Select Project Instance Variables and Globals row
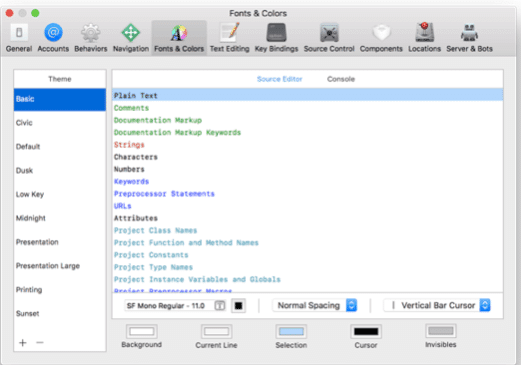 pyautogui.click(x=308, y=279)
